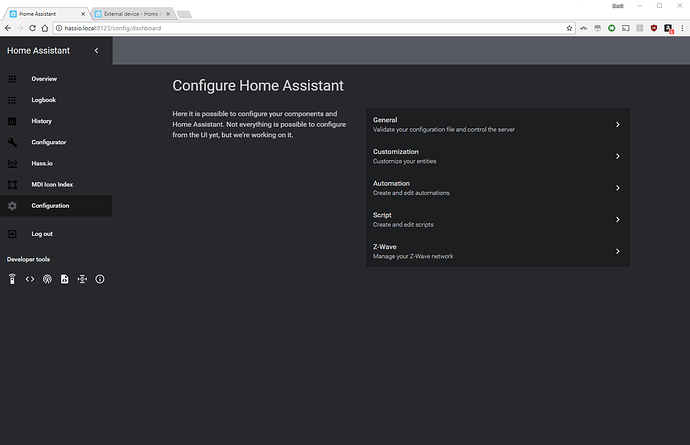Click the browser address bar URL

200,28
